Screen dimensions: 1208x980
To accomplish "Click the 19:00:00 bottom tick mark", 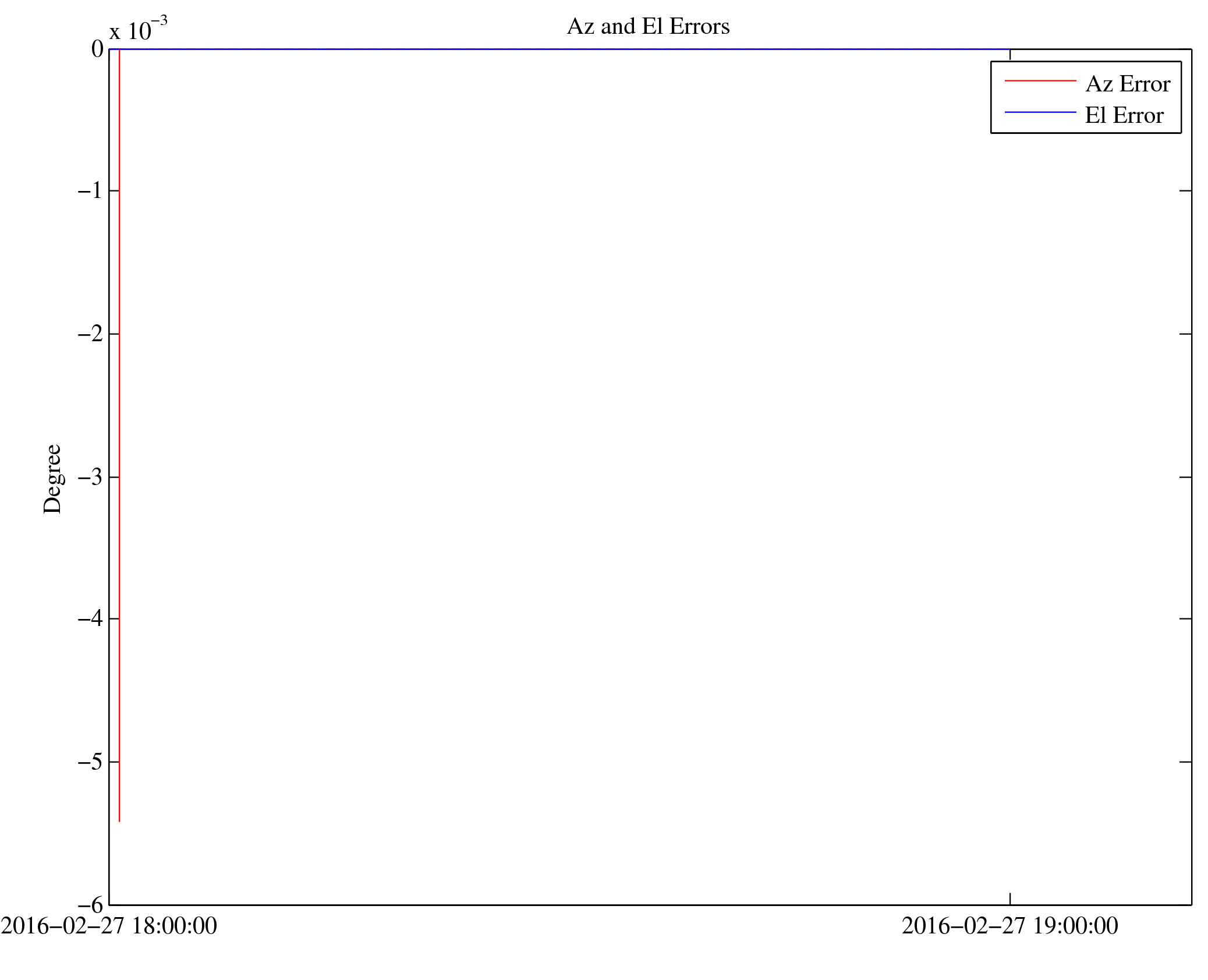I will point(1009,898).
